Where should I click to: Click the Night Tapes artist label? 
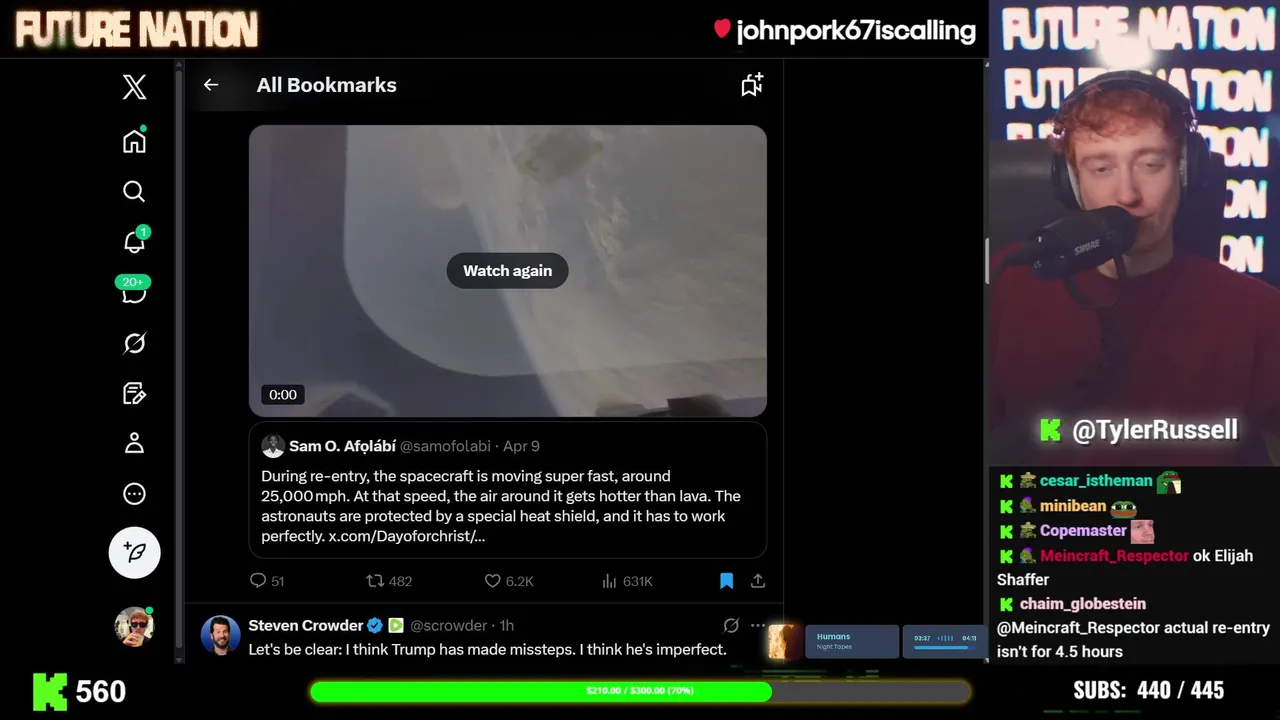[x=835, y=647]
